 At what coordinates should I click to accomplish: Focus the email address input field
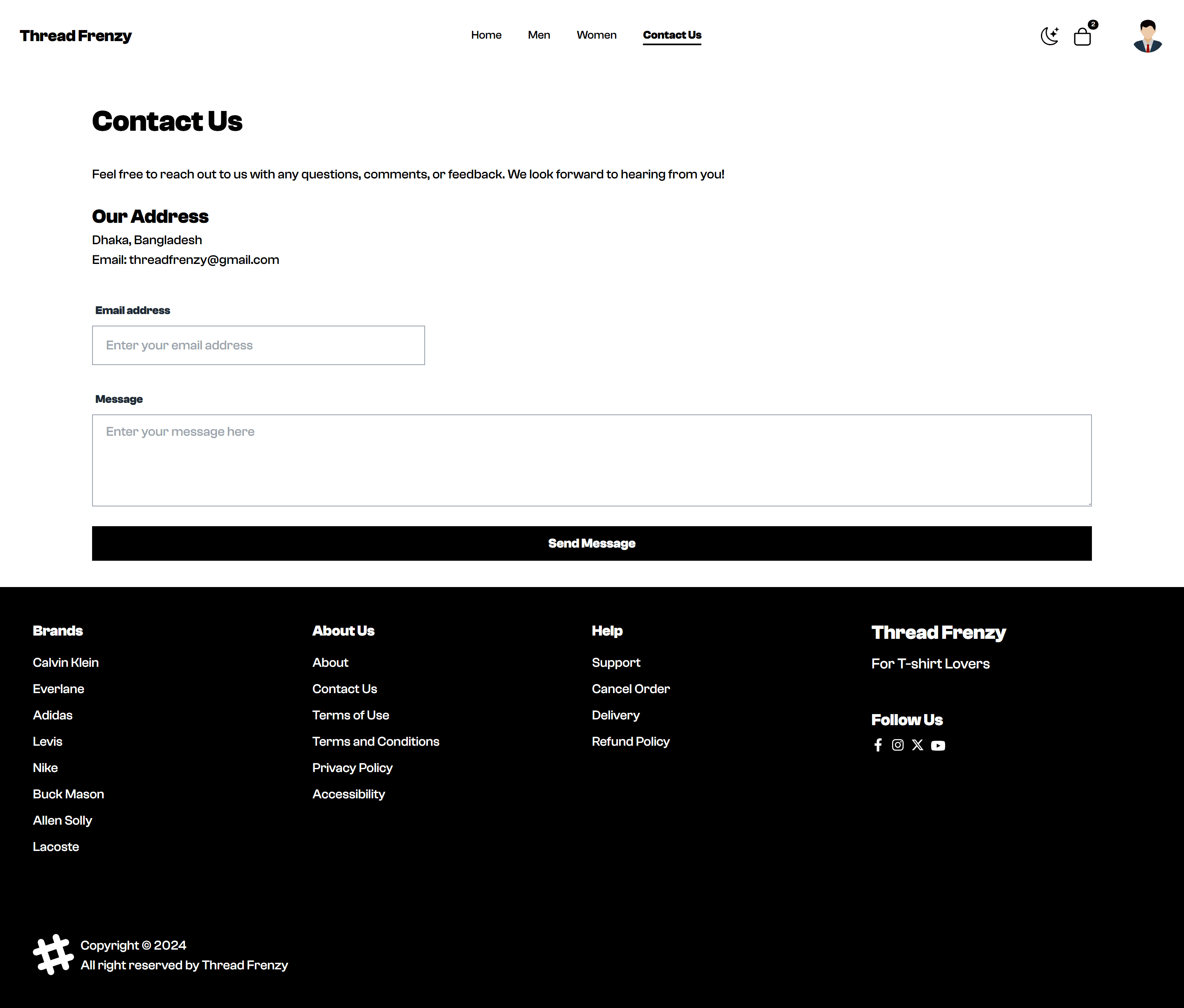258,345
